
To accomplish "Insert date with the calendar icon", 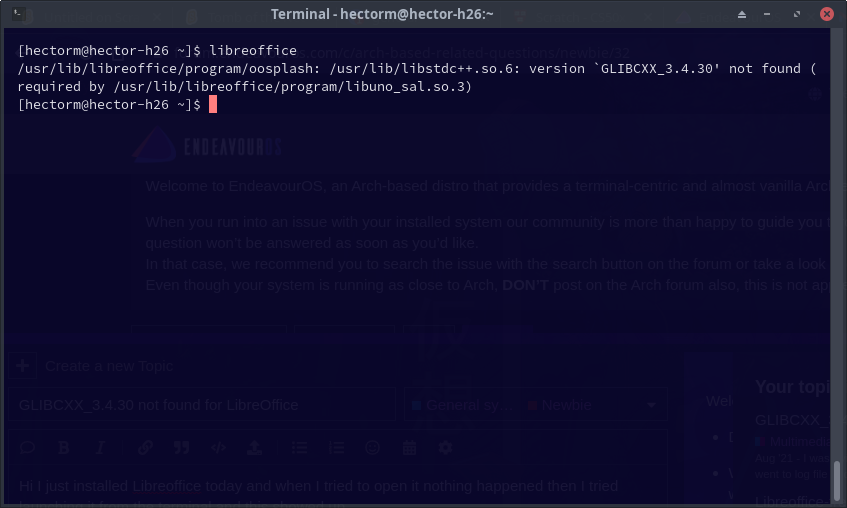I will point(409,447).
